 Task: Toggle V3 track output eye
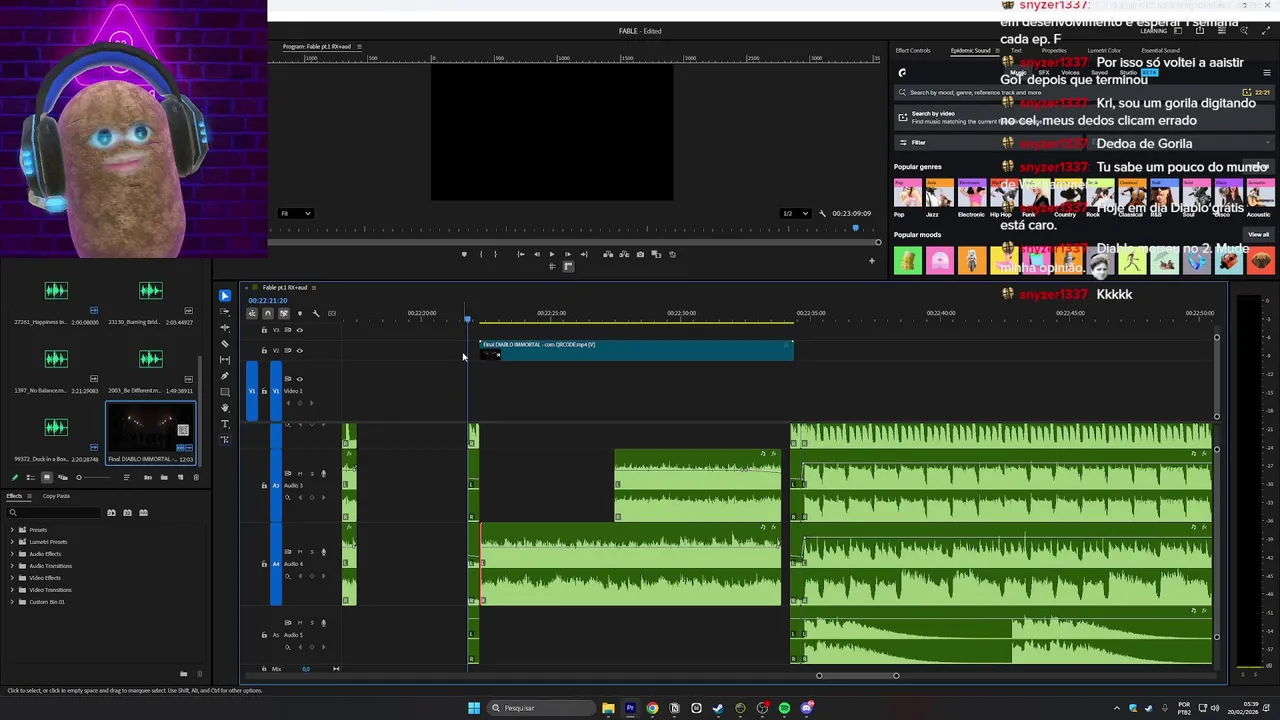click(299, 330)
